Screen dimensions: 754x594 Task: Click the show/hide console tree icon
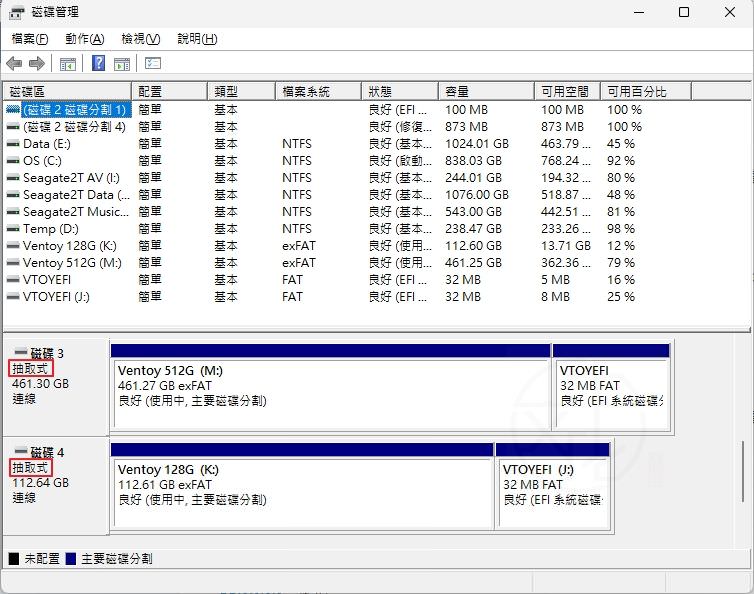(x=68, y=64)
